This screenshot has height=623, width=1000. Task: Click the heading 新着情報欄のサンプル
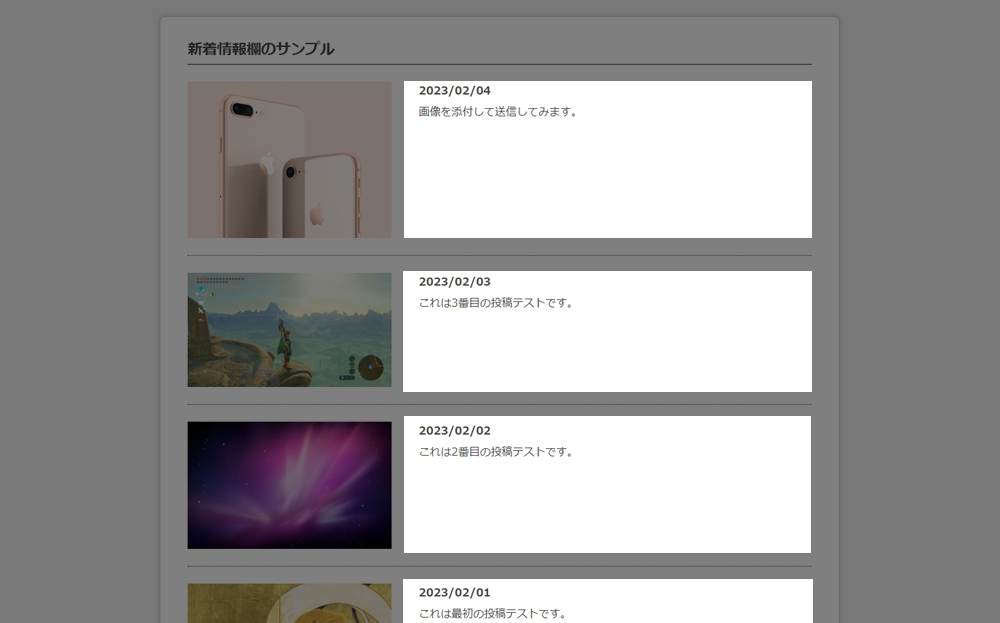261,49
